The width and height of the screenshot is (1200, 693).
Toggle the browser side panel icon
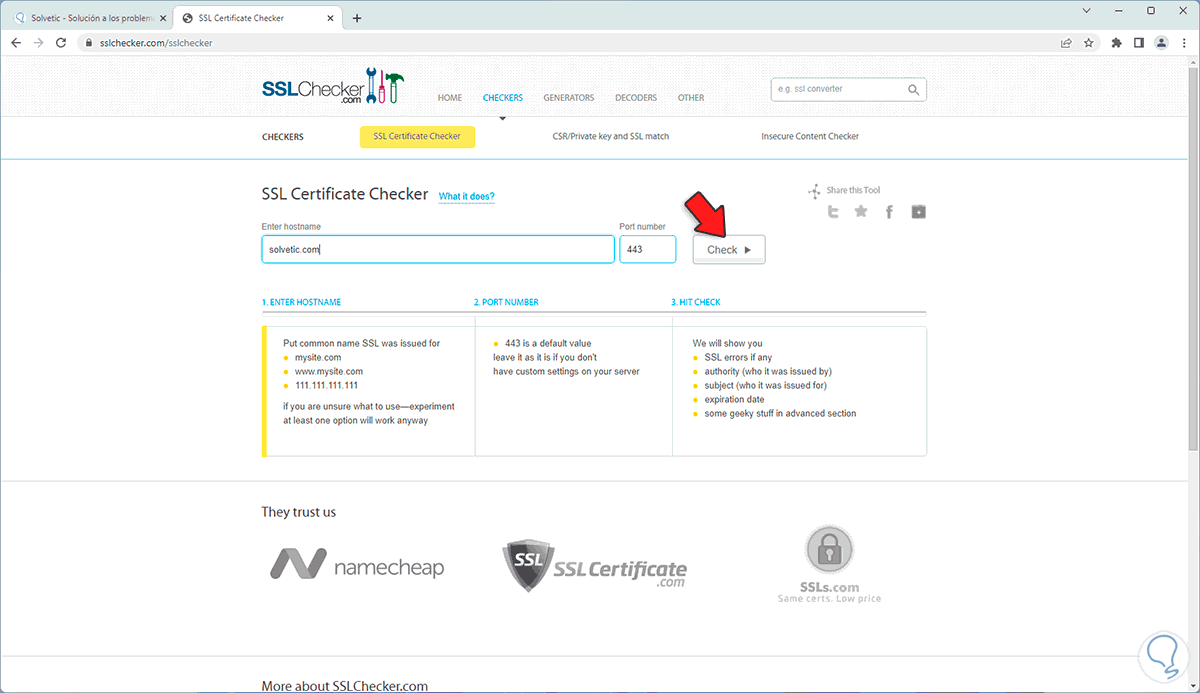[1139, 43]
